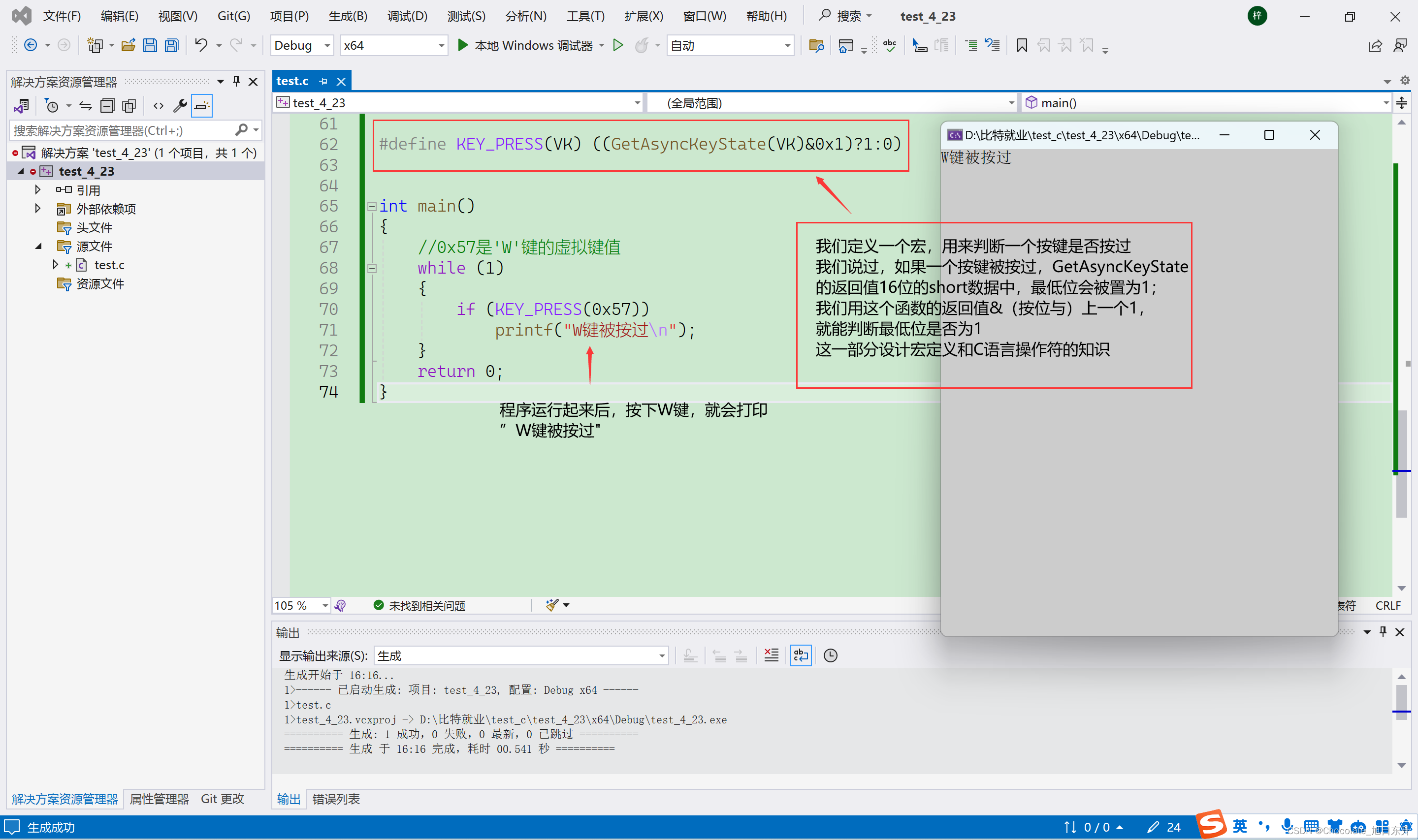The height and width of the screenshot is (840, 1418).
Task: Click the View Code angle-brackets icon
Action: pos(159,105)
